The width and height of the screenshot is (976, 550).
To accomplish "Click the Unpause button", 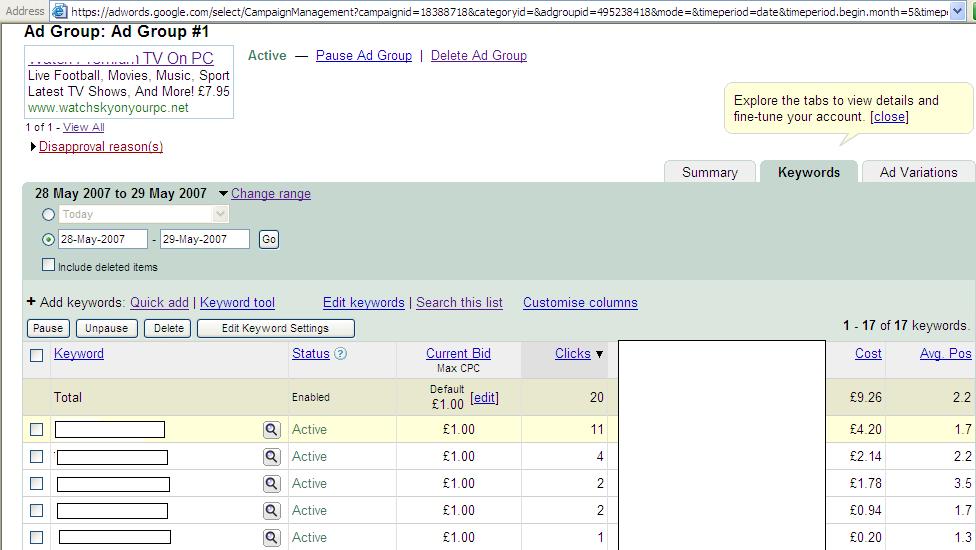I will tap(106, 329).
